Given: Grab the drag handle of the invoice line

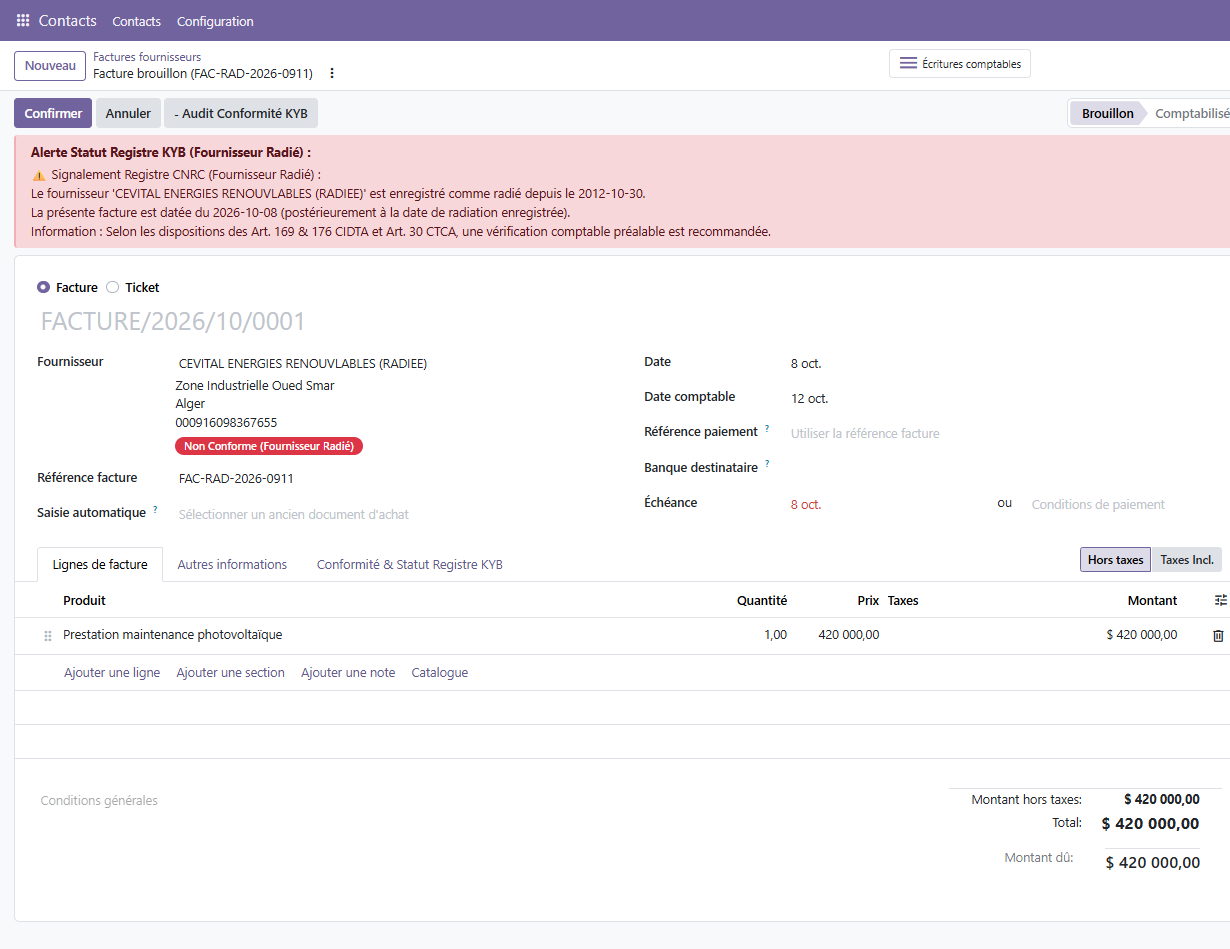Looking at the screenshot, I should point(47,635).
